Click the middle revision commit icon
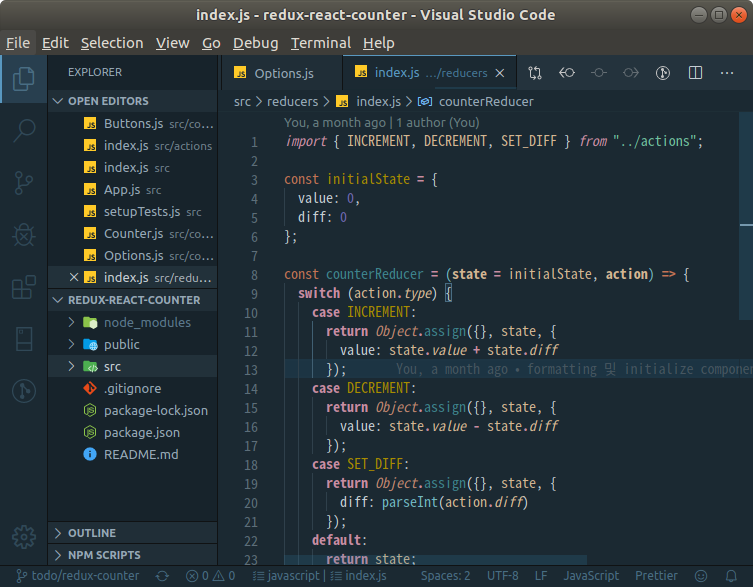Viewport: 753px width, 587px height. (x=599, y=73)
